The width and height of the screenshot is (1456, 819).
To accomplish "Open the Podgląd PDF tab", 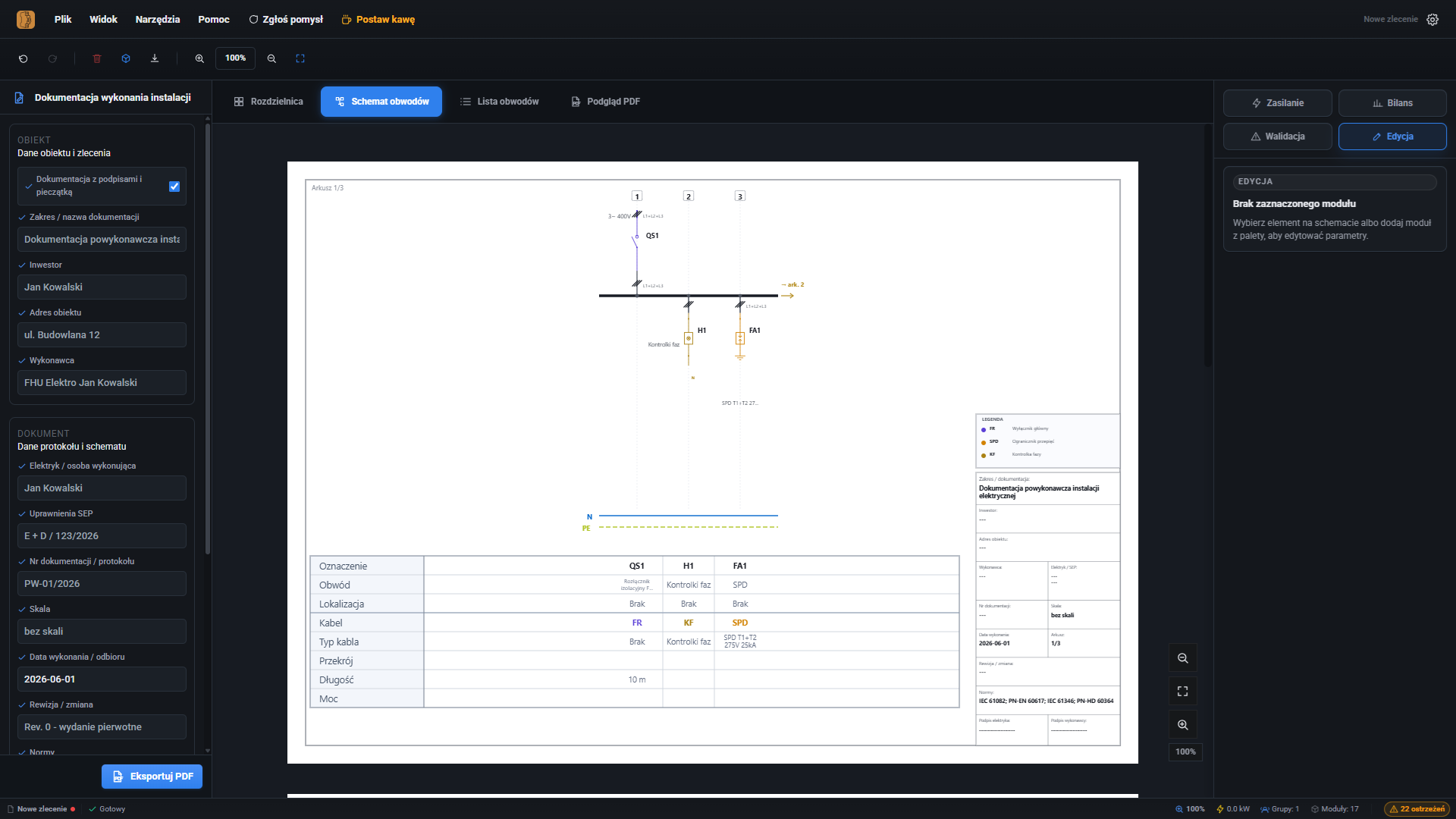I will pyautogui.click(x=606, y=102).
